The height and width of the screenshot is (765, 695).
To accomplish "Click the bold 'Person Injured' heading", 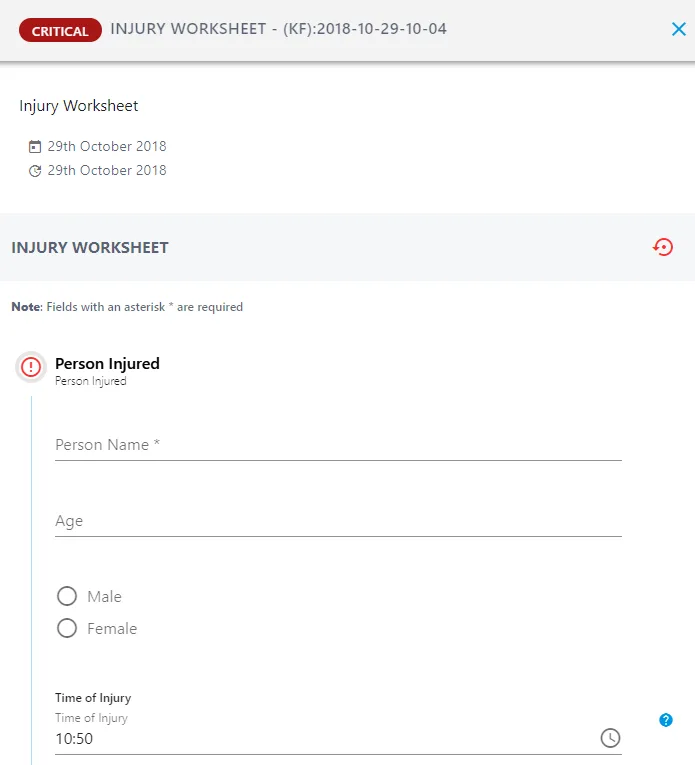I will pos(107,363).
